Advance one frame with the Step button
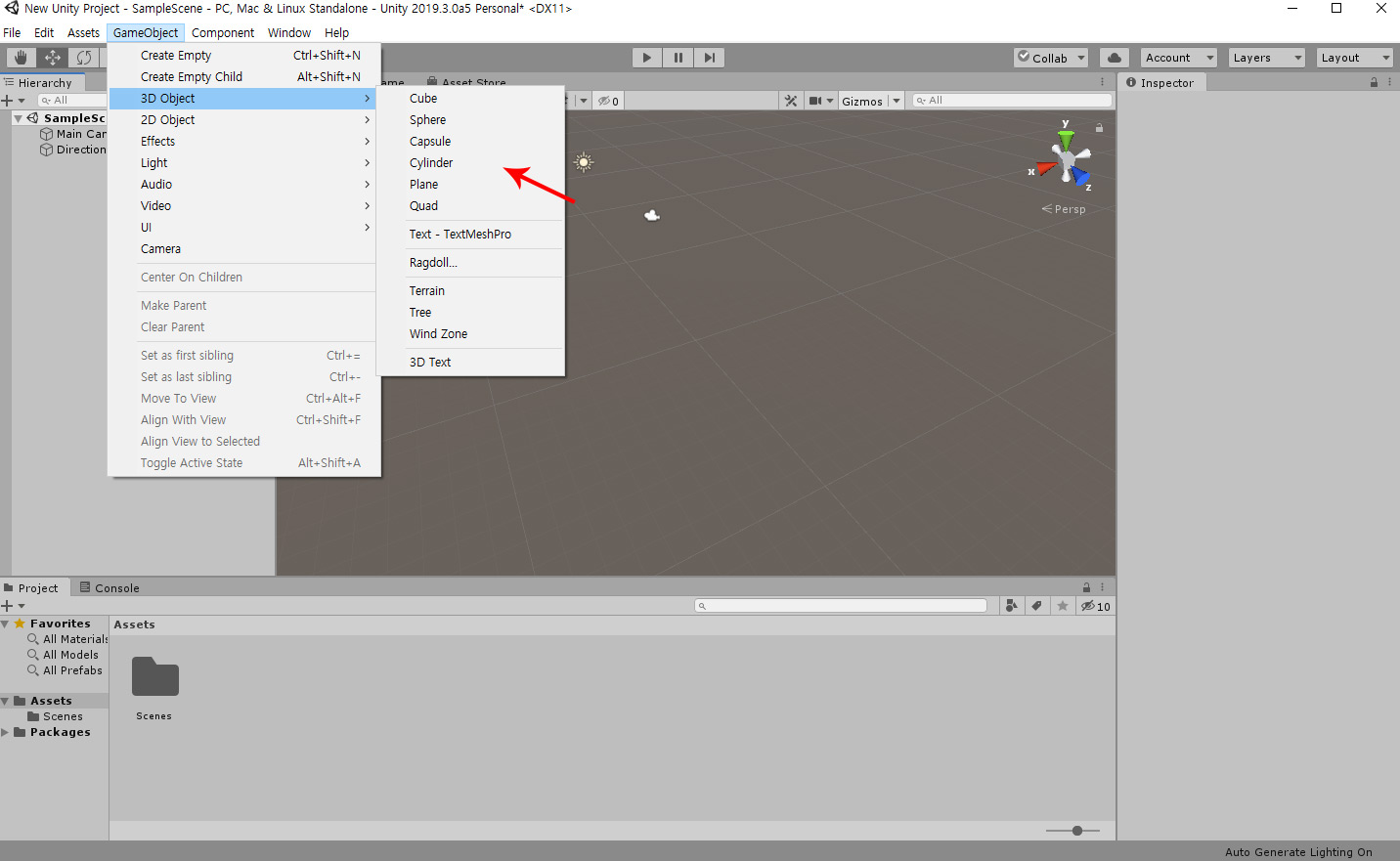Viewport: 1400px width, 861px height. coord(710,58)
